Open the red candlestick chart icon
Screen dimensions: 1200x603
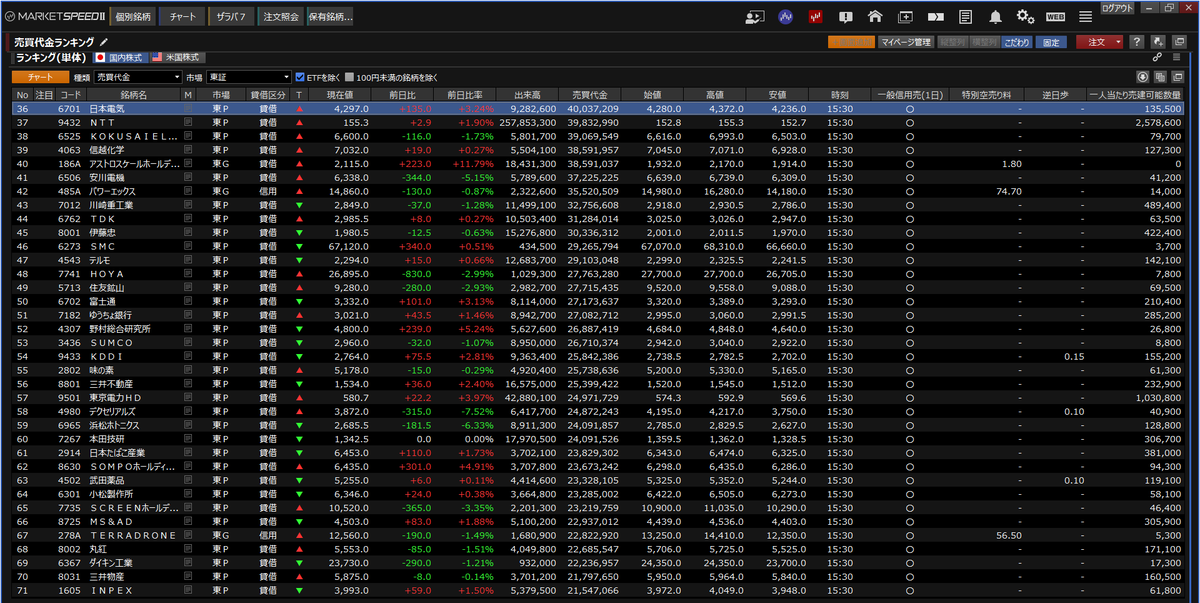click(x=816, y=16)
